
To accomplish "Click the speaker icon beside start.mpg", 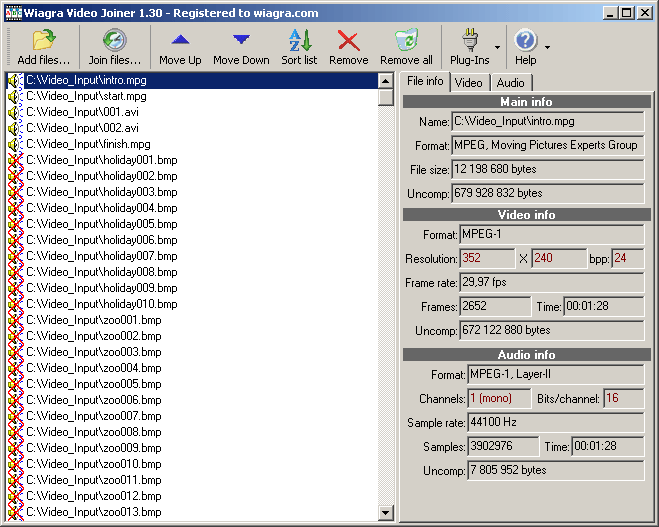I will [x=14, y=97].
